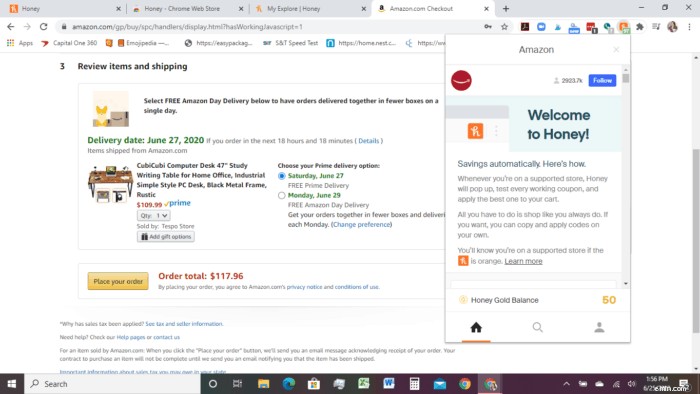The width and height of the screenshot is (700, 394).
Task: Launch Microsoft Edge from the taskbar
Action: (288, 384)
